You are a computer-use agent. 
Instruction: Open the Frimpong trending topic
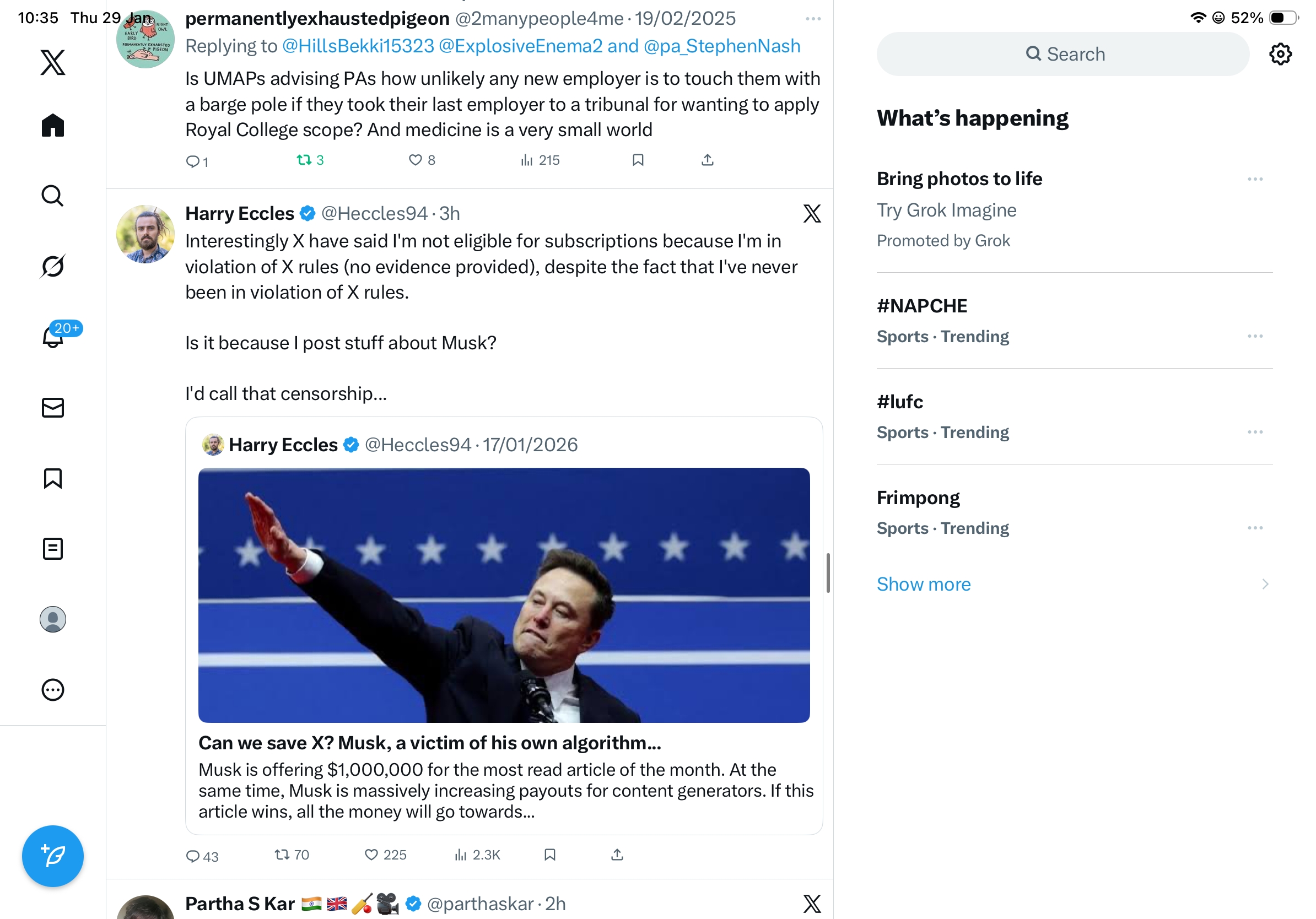(x=918, y=498)
